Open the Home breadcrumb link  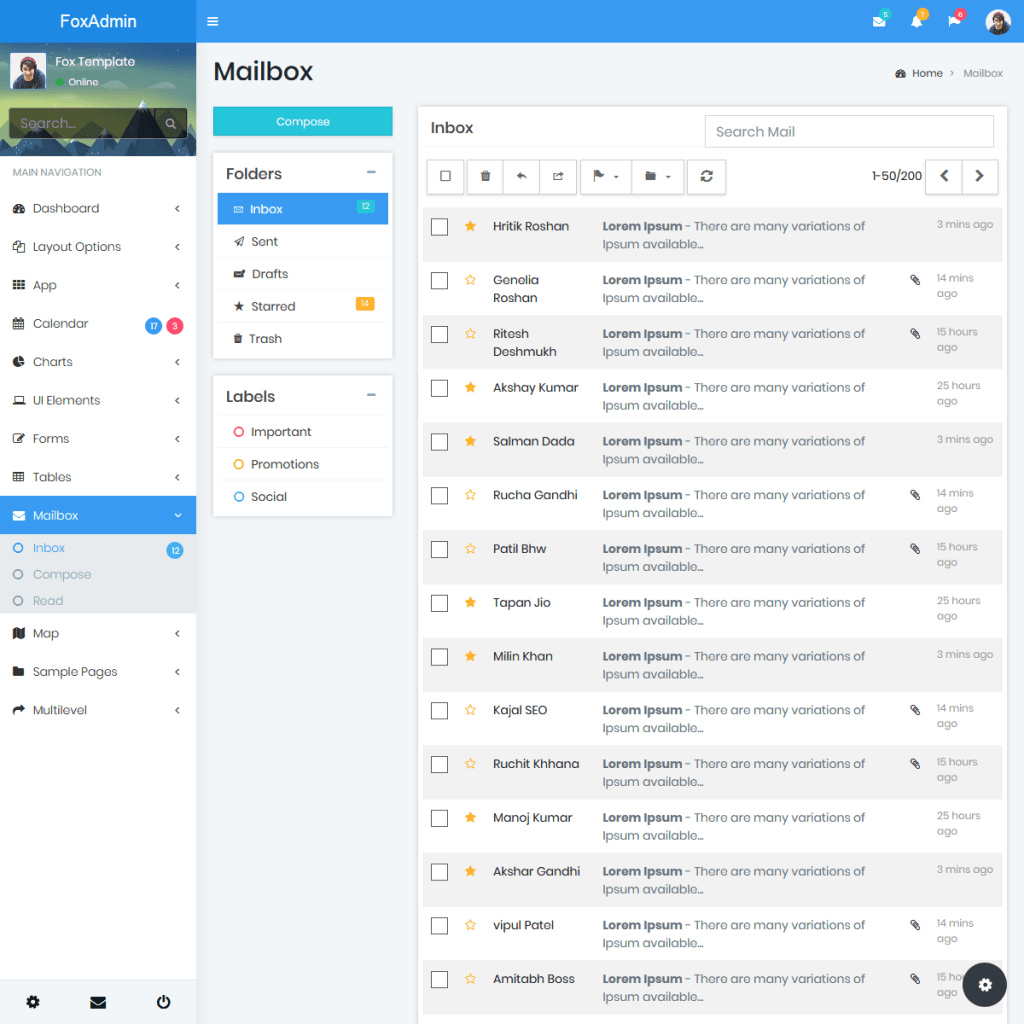coord(926,72)
